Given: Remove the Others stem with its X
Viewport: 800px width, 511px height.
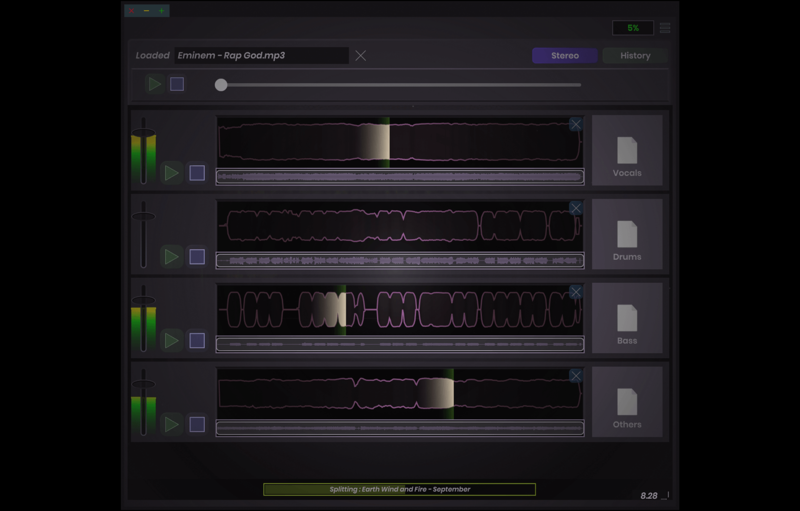Looking at the screenshot, I should [576, 376].
